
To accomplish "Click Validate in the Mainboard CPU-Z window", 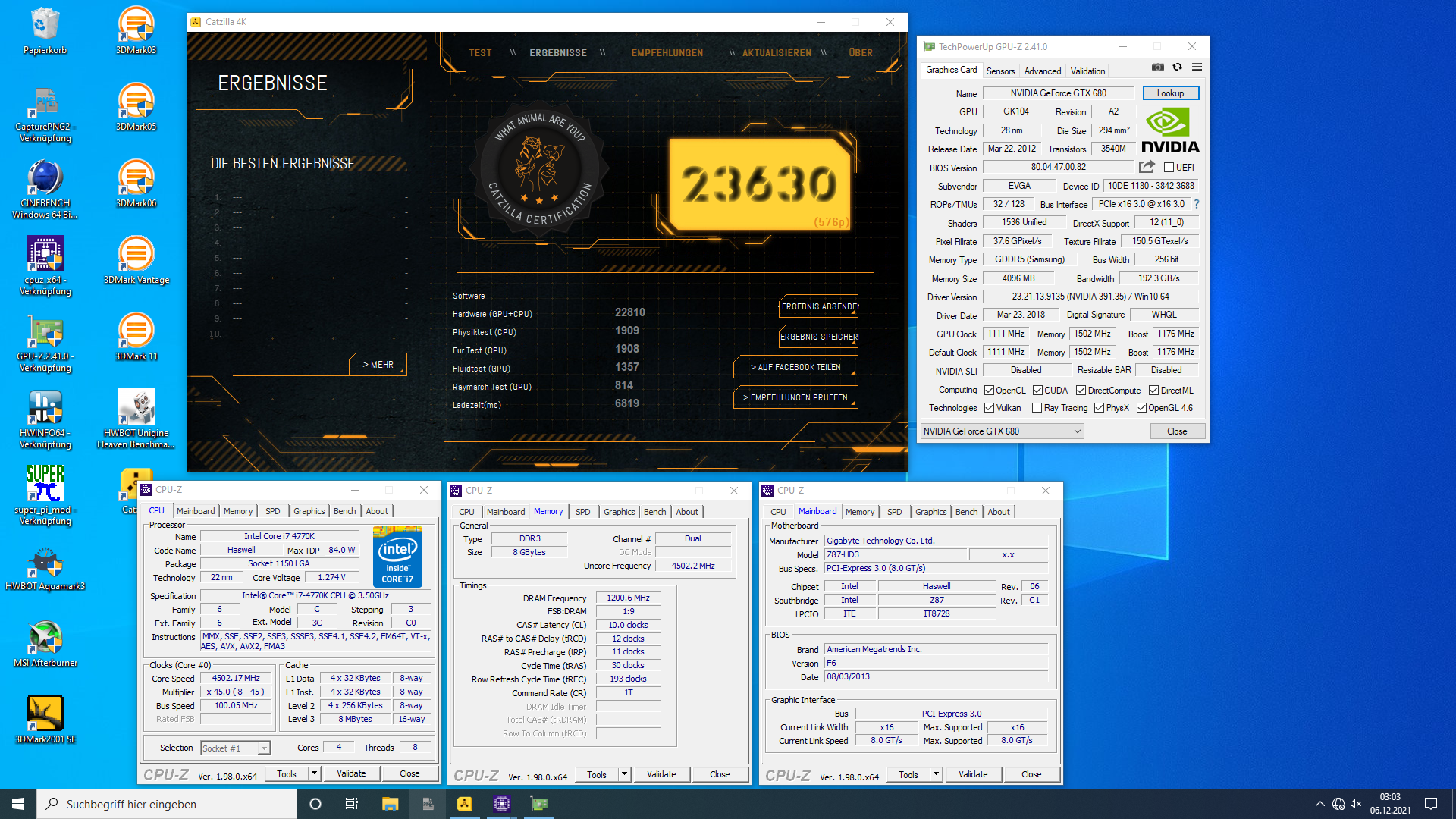I will [973, 774].
